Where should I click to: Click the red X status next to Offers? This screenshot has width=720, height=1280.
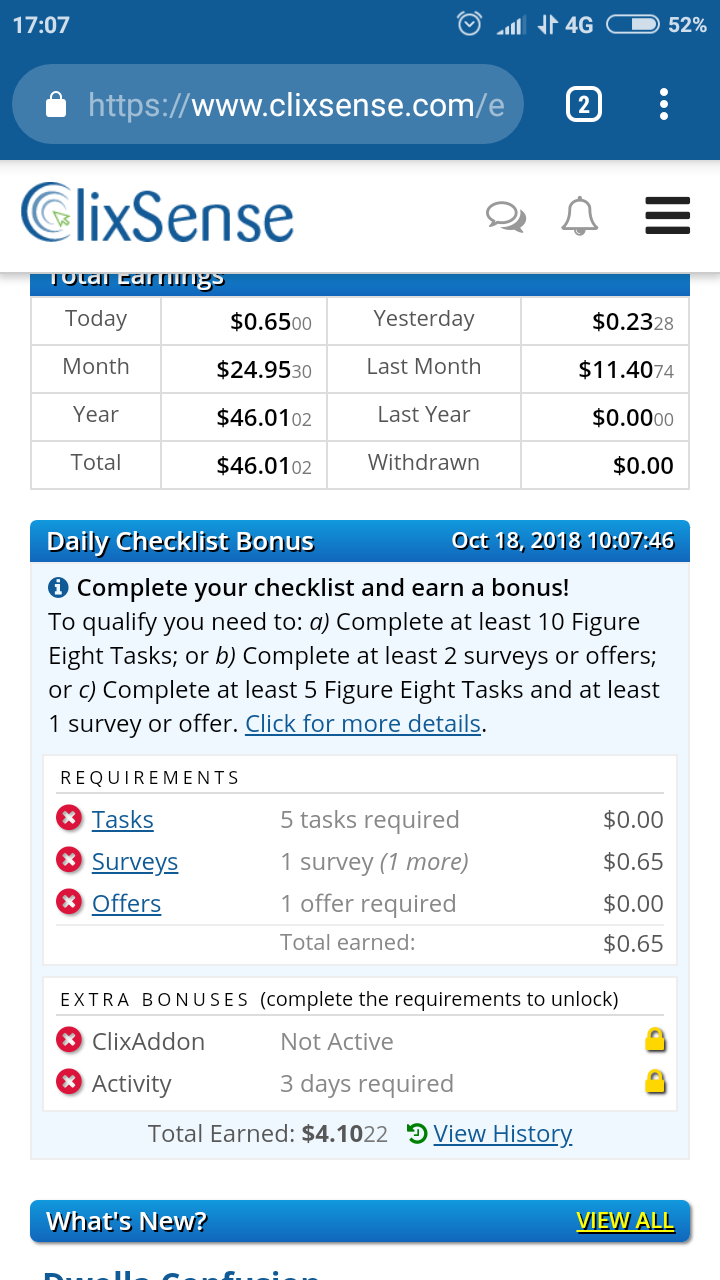(69, 903)
